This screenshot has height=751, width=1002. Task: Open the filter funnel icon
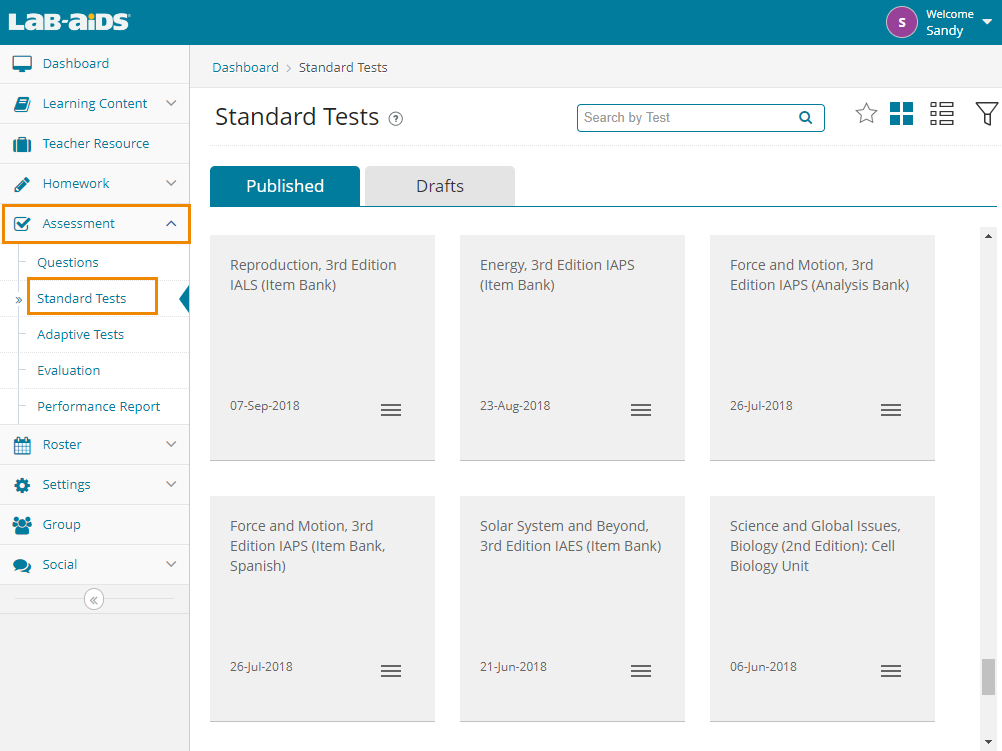click(986, 114)
